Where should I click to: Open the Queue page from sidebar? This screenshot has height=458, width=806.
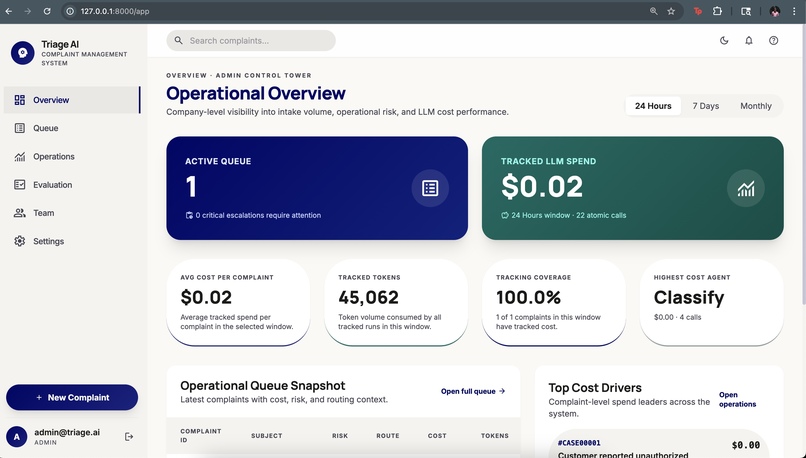(x=71, y=128)
